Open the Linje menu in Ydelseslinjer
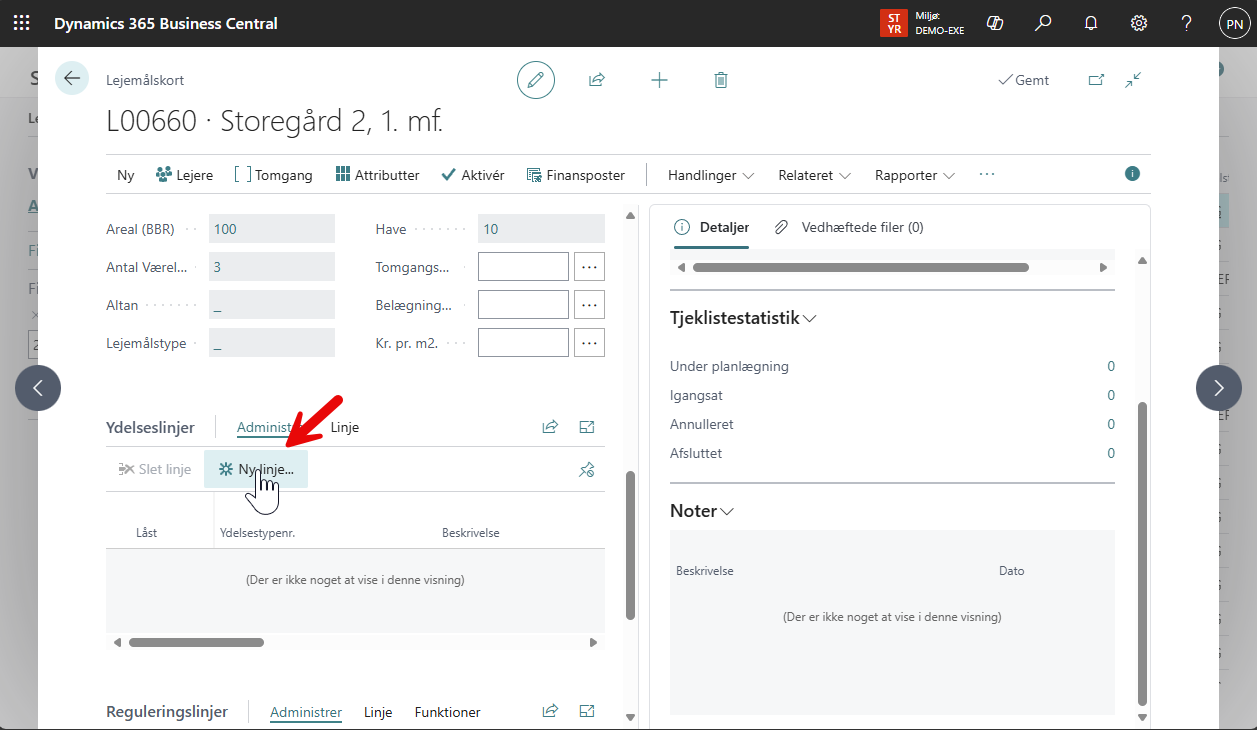Image resolution: width=1257 pixels, height=730 pixels. (345, 427)
